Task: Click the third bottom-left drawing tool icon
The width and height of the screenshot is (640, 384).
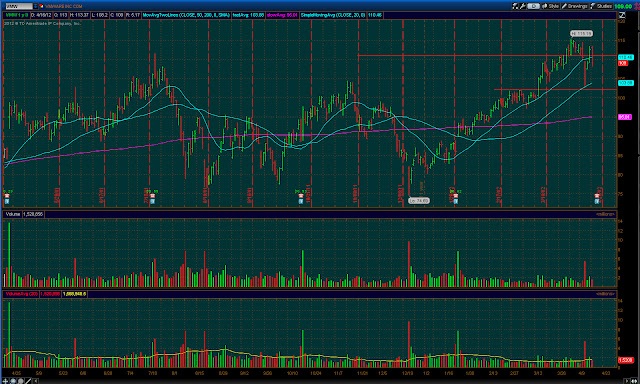Action: (x=20, y=380)
